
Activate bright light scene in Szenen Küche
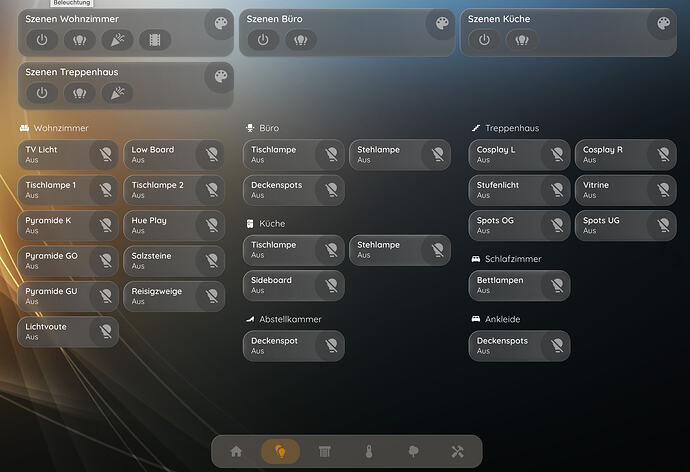522,40
